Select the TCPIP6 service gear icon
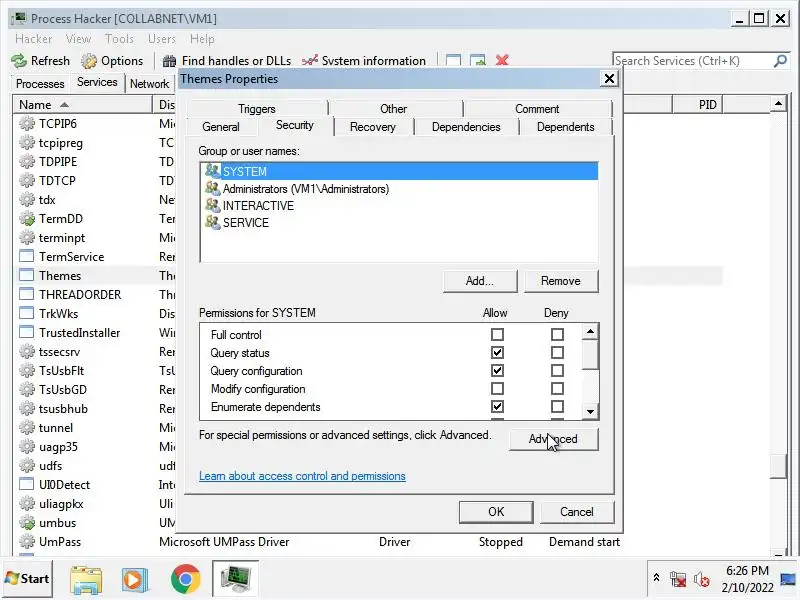Viewport: 800px width, 600px height. pyautogui.click(x=27, y=123)
